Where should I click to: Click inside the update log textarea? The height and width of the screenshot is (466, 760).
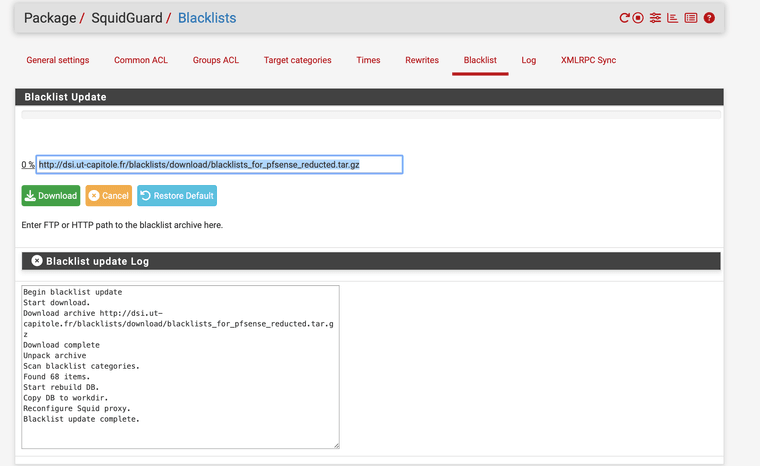(x=180, y=367)
